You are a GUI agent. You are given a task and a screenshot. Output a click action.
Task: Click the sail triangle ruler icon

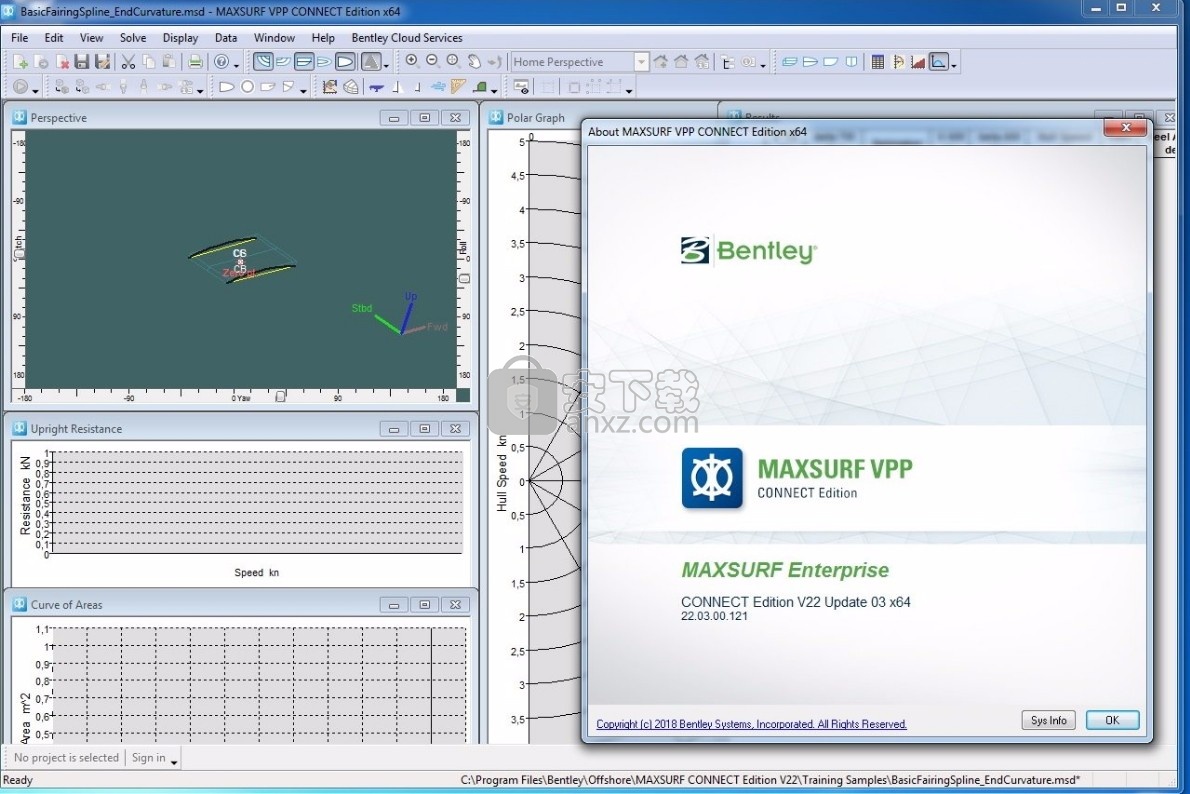pos(458,87)
